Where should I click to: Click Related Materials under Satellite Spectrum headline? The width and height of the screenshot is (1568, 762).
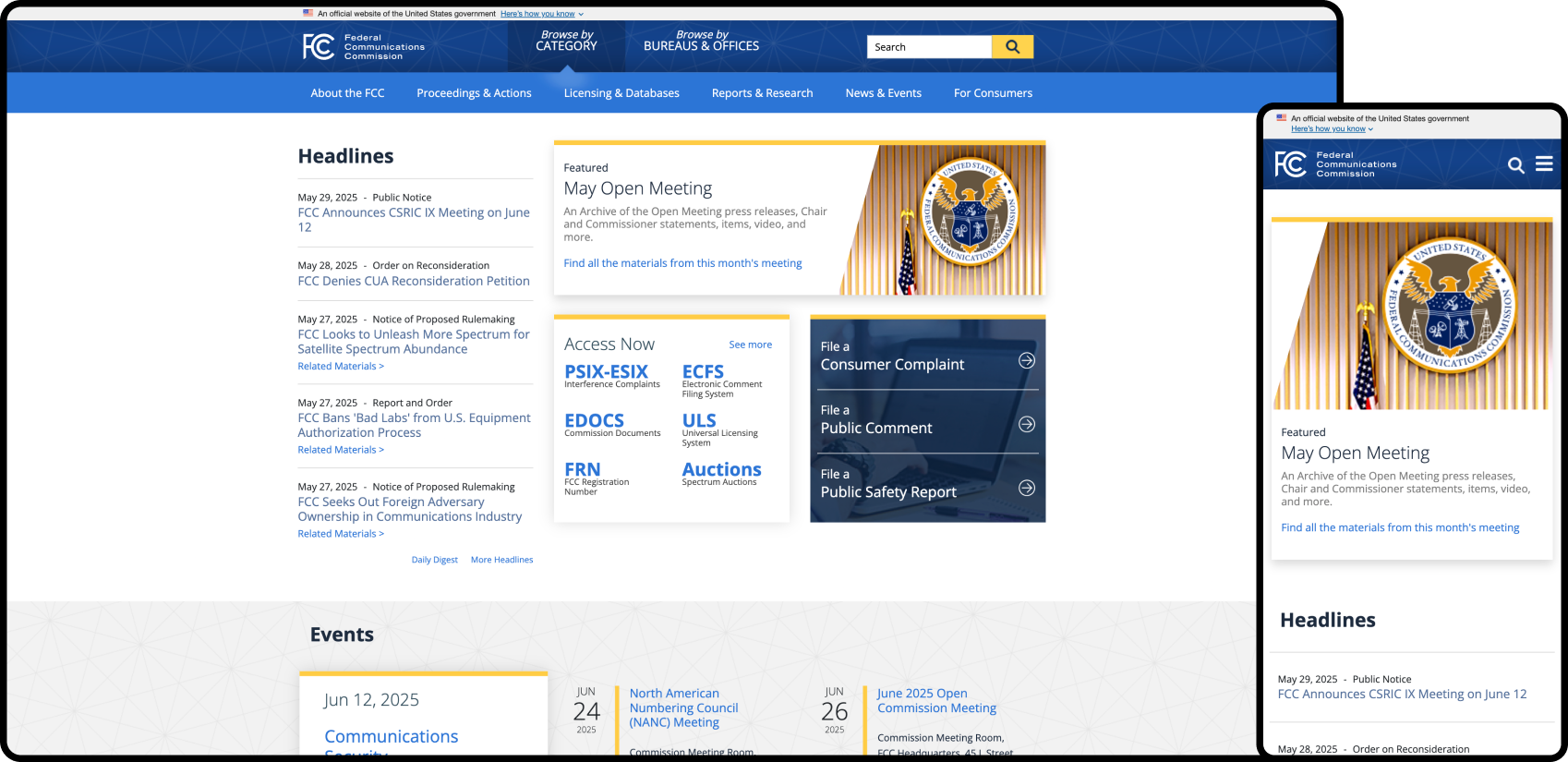coord(340,367)
